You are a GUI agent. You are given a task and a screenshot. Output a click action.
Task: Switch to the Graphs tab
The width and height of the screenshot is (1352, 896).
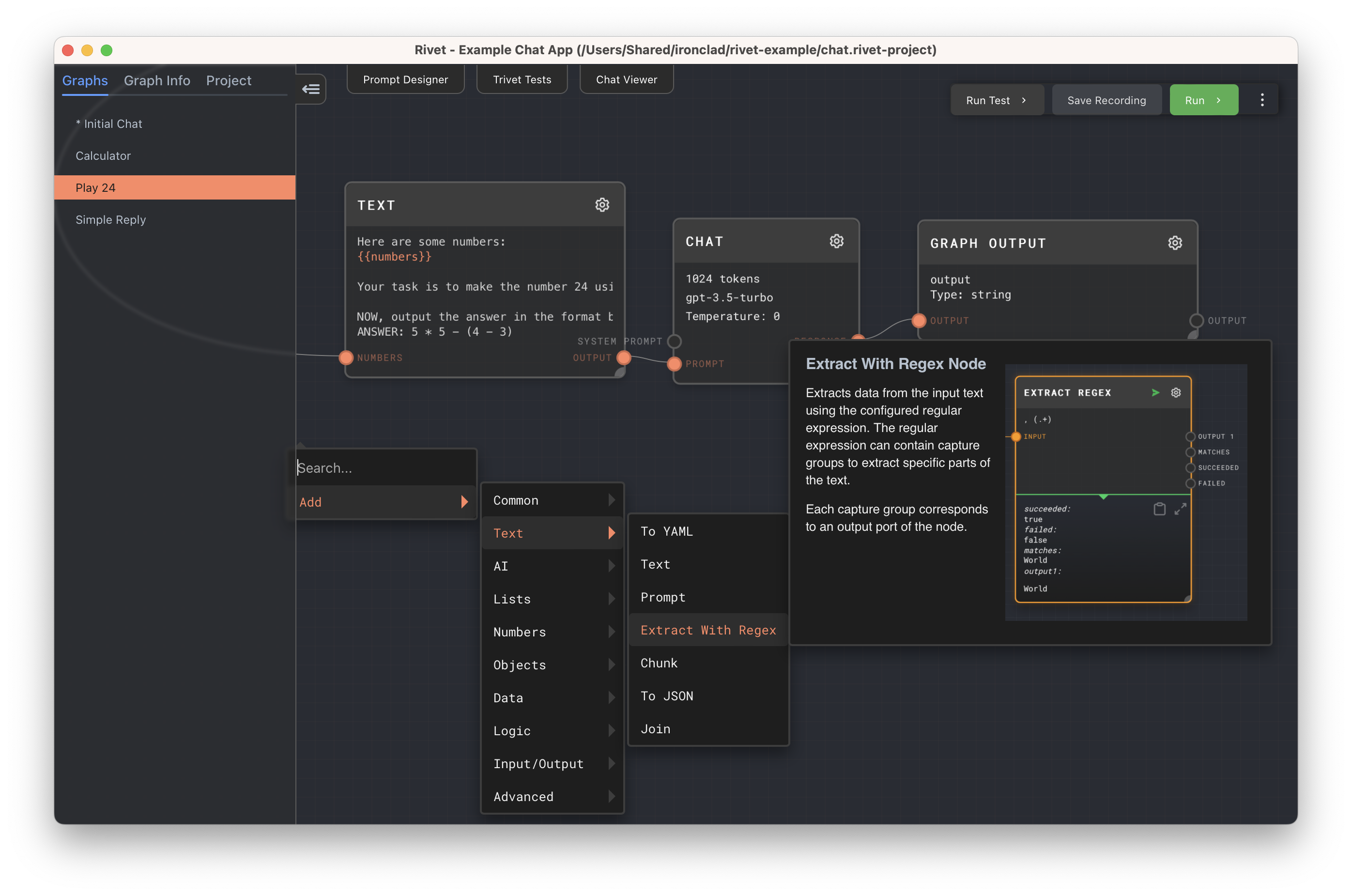pyautogui.click(x=85, y=80)
